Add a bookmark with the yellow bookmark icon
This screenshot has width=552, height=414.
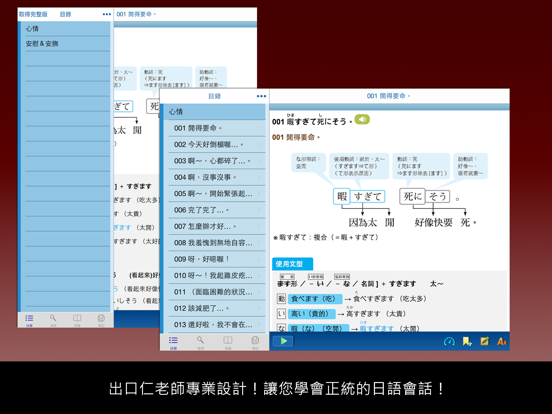467,341
